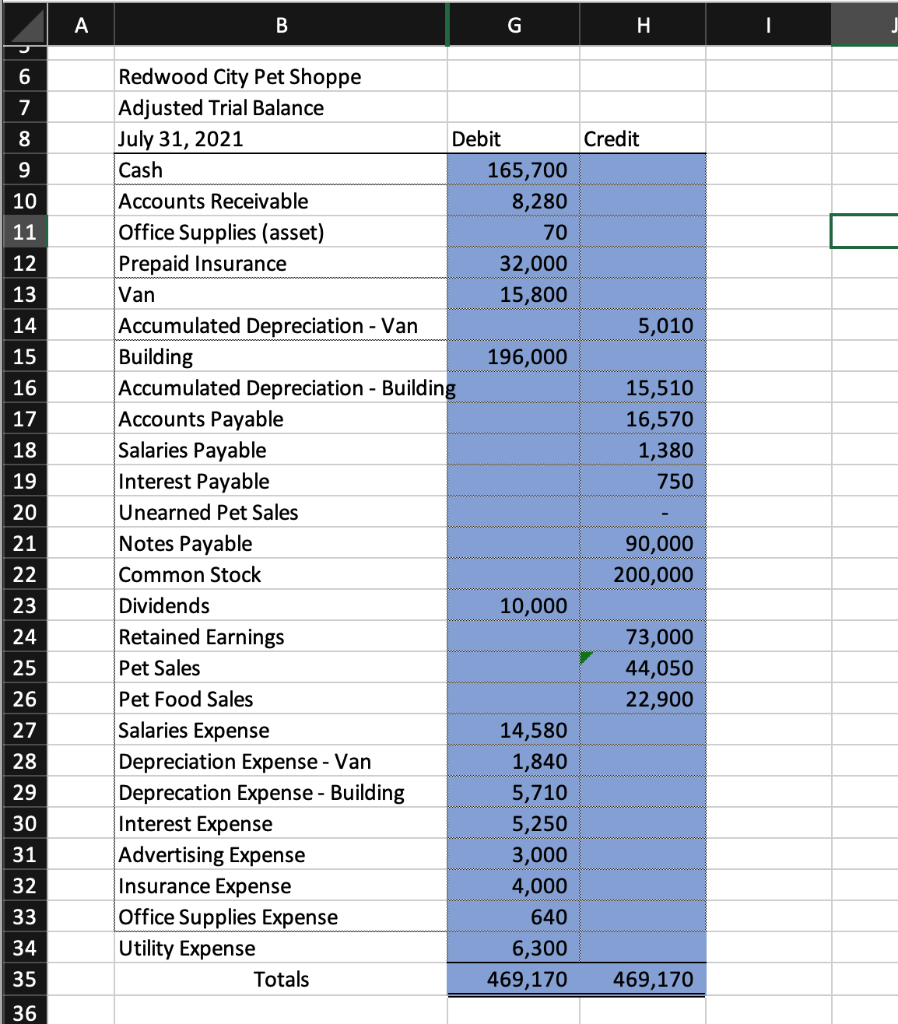Click the 'Utility Expense' label cell

tap(281, 948)
